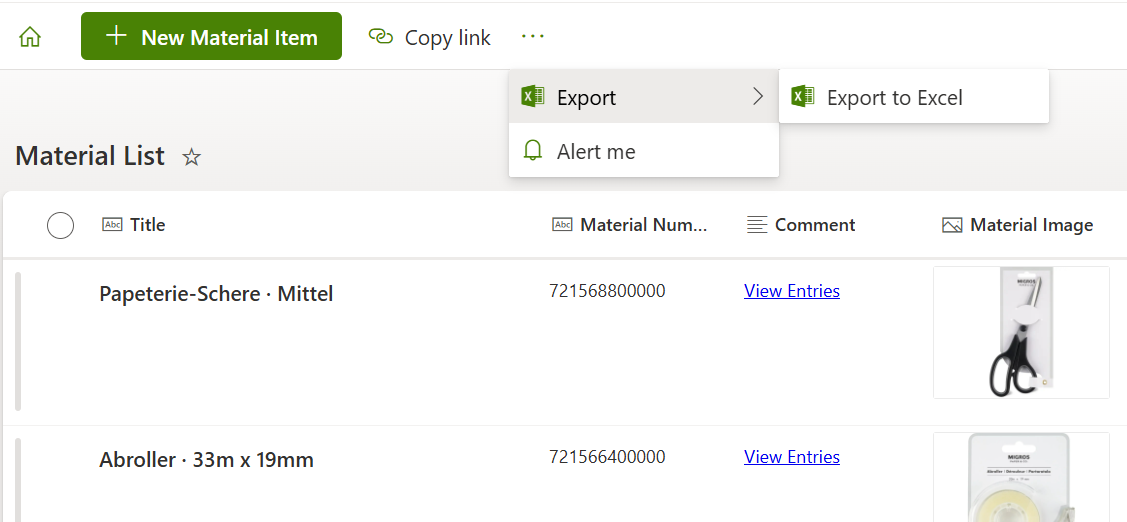The image size is (1127, 522).
Task: Click the Copy link button
Action: tap(430, 38)
